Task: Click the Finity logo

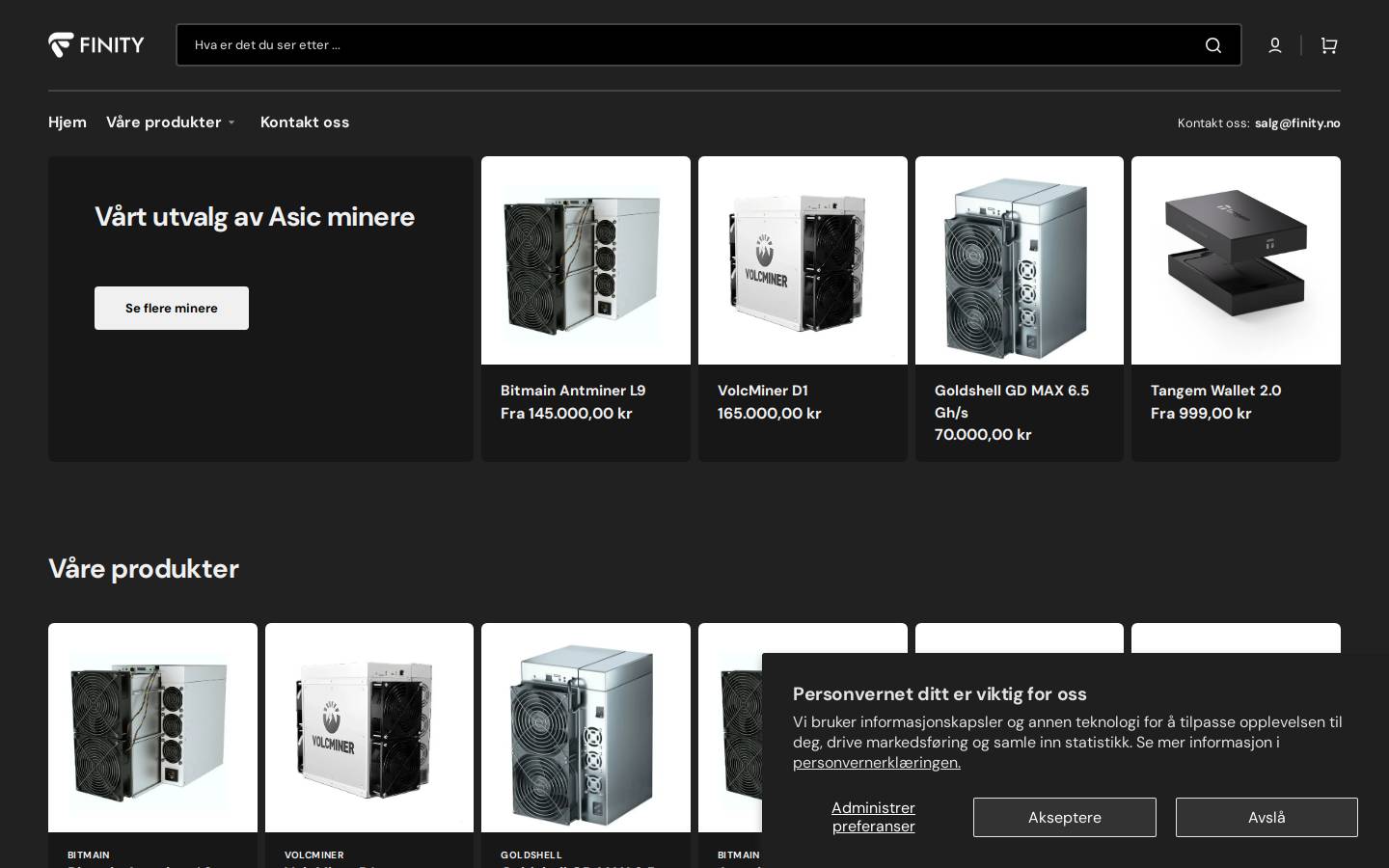Action: point(96,44)
